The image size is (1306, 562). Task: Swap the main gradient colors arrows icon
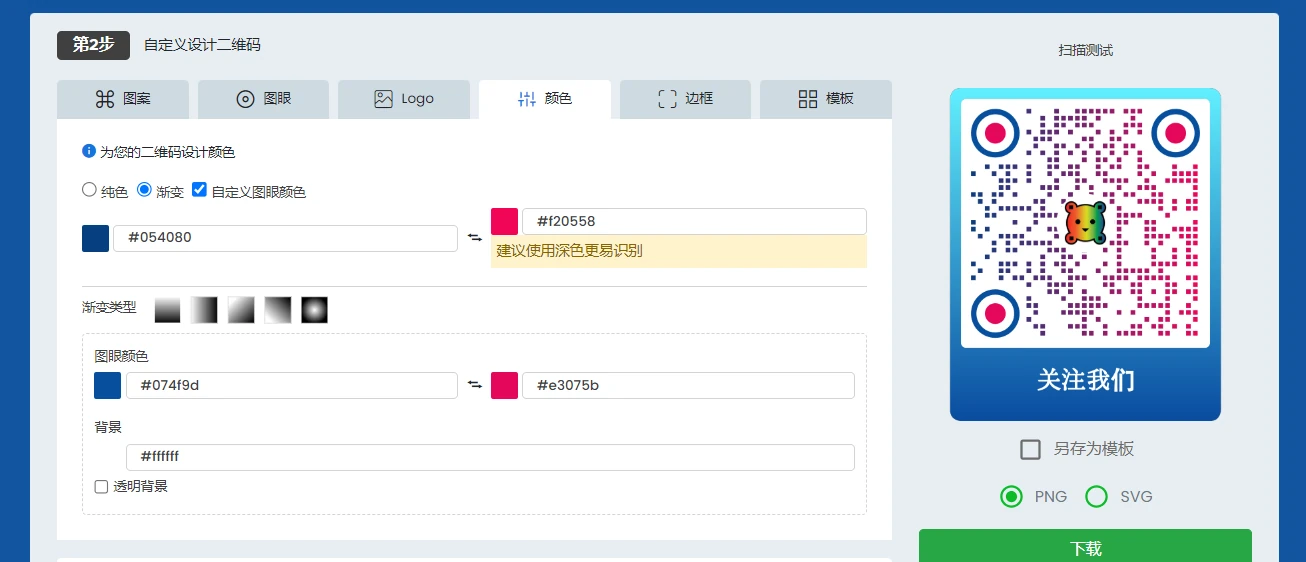(474, 238)
